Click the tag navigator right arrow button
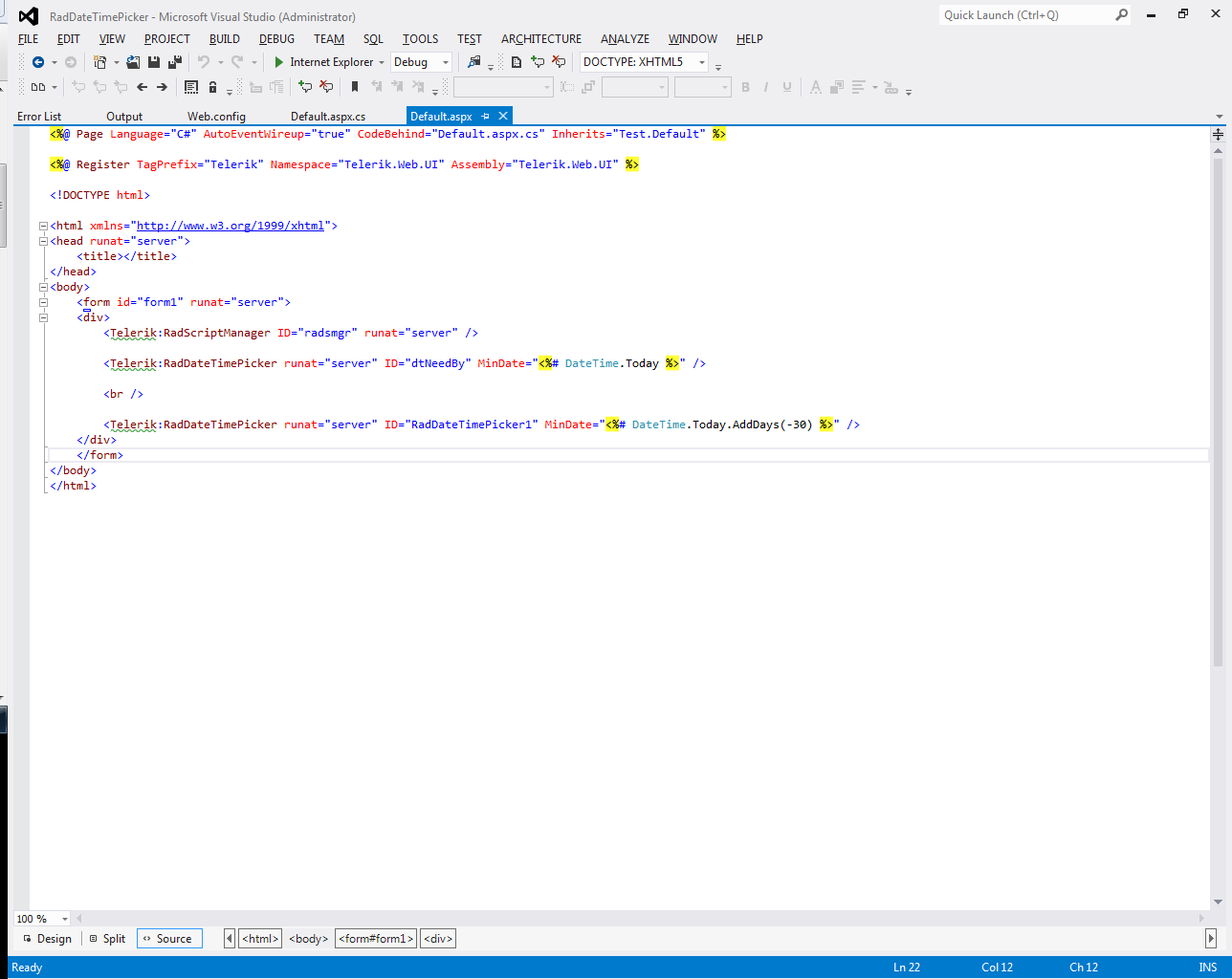Image resolution: width=1232 pixels, height=979 pixels. pos(1211,939)
